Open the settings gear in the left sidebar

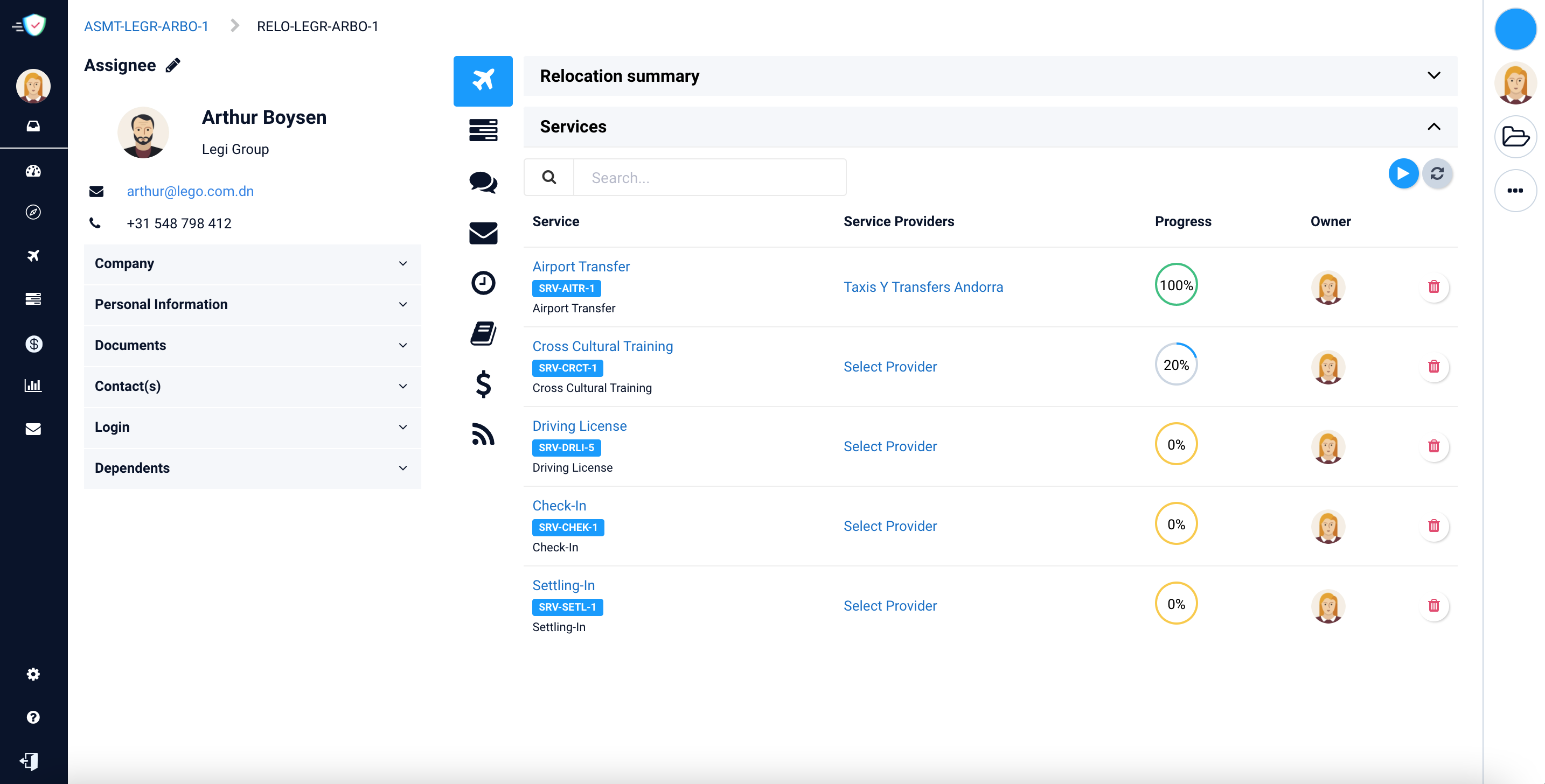[x=33, y=674]
